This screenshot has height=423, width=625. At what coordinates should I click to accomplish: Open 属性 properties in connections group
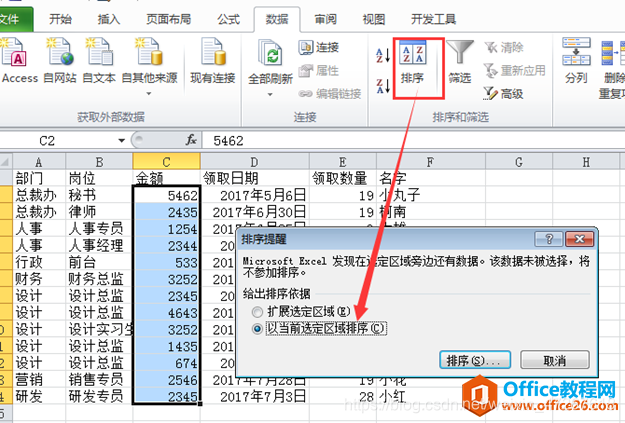(318, 71)
